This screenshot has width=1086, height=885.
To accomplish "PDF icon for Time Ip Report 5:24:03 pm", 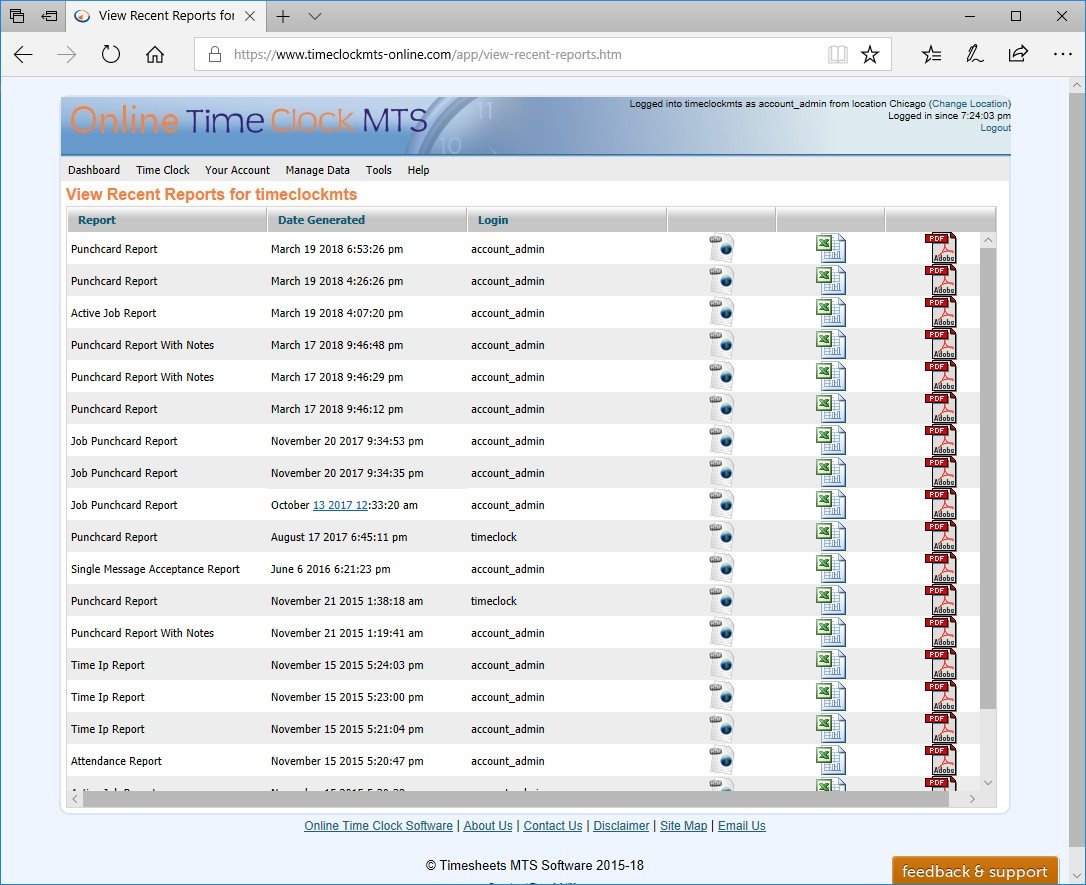I will tap(940, 664).
